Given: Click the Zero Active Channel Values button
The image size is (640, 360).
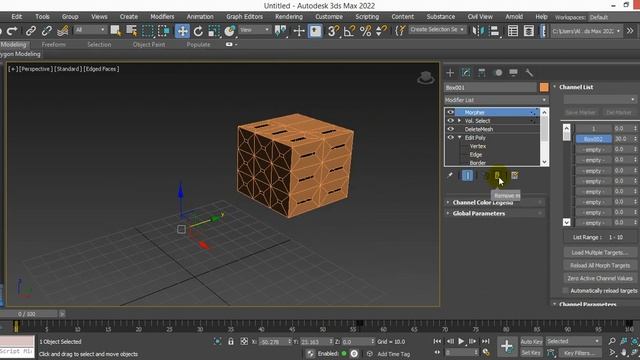Looking at the screenshot, I should click(600, 278).
